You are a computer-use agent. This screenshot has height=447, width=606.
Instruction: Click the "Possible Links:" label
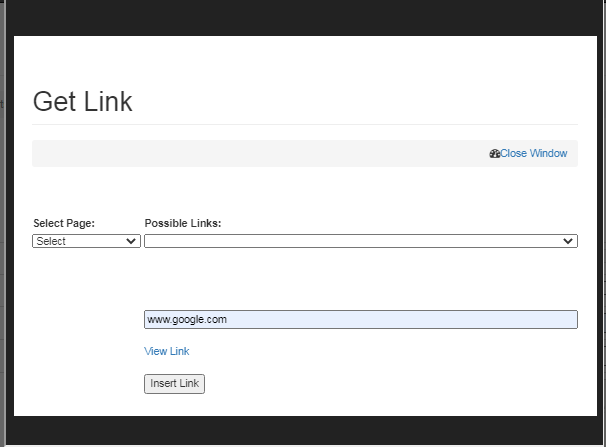[x=183, y=223]
